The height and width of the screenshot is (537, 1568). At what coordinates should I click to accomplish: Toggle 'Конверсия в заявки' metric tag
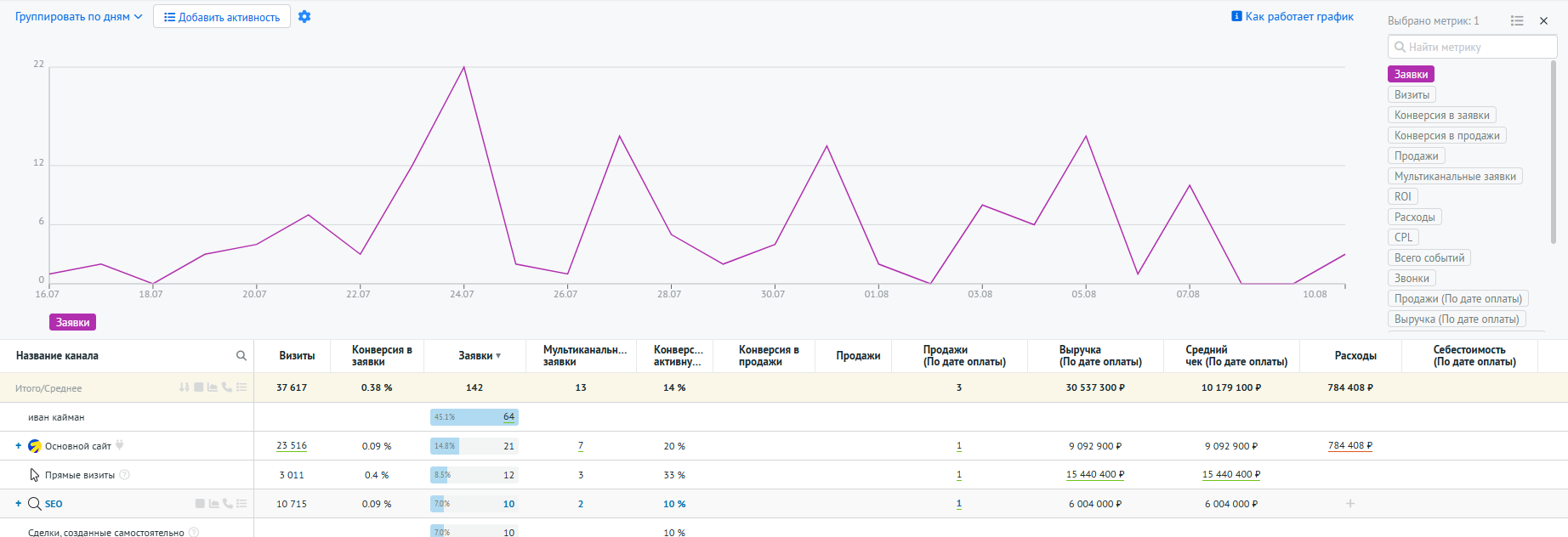1441,116
